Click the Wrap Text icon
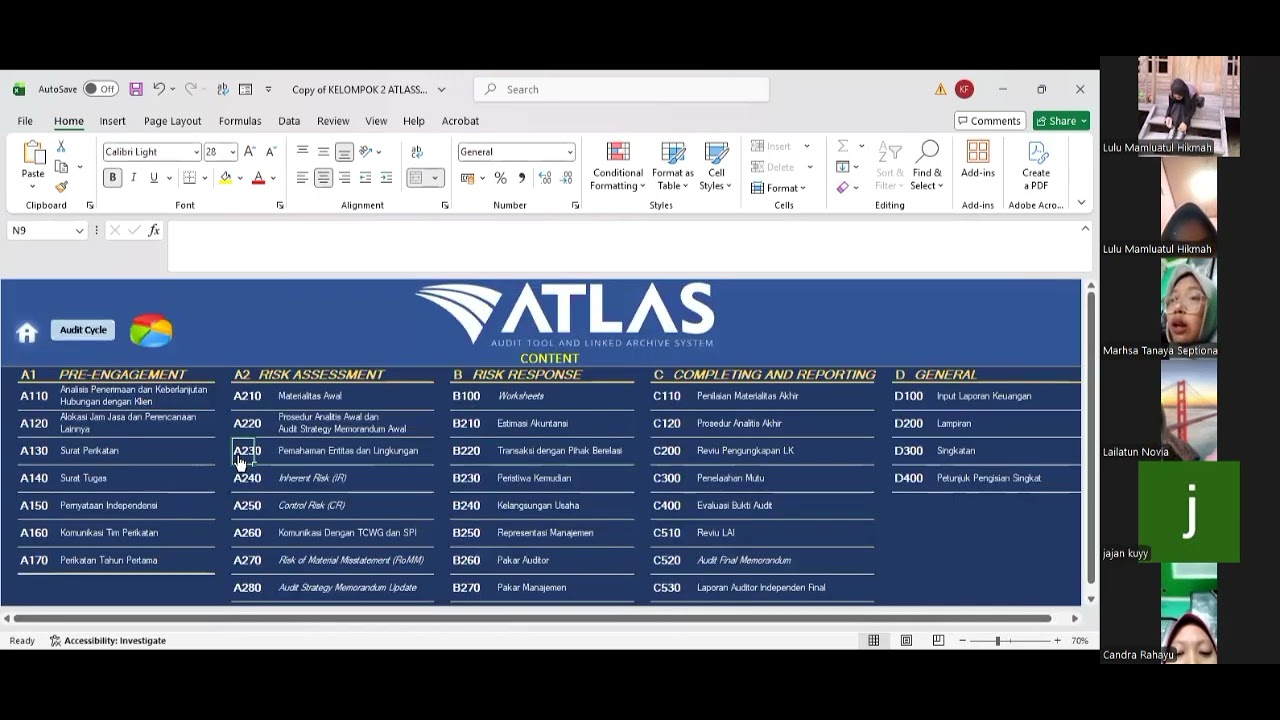This screenshot has width=1280, height=720. [x=417, y=152]
